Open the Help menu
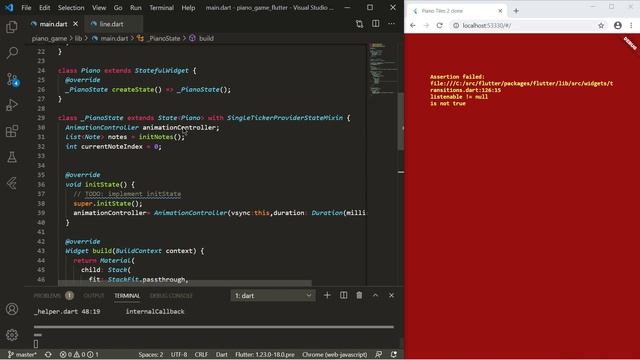640x360 pixels. [188, 8]
